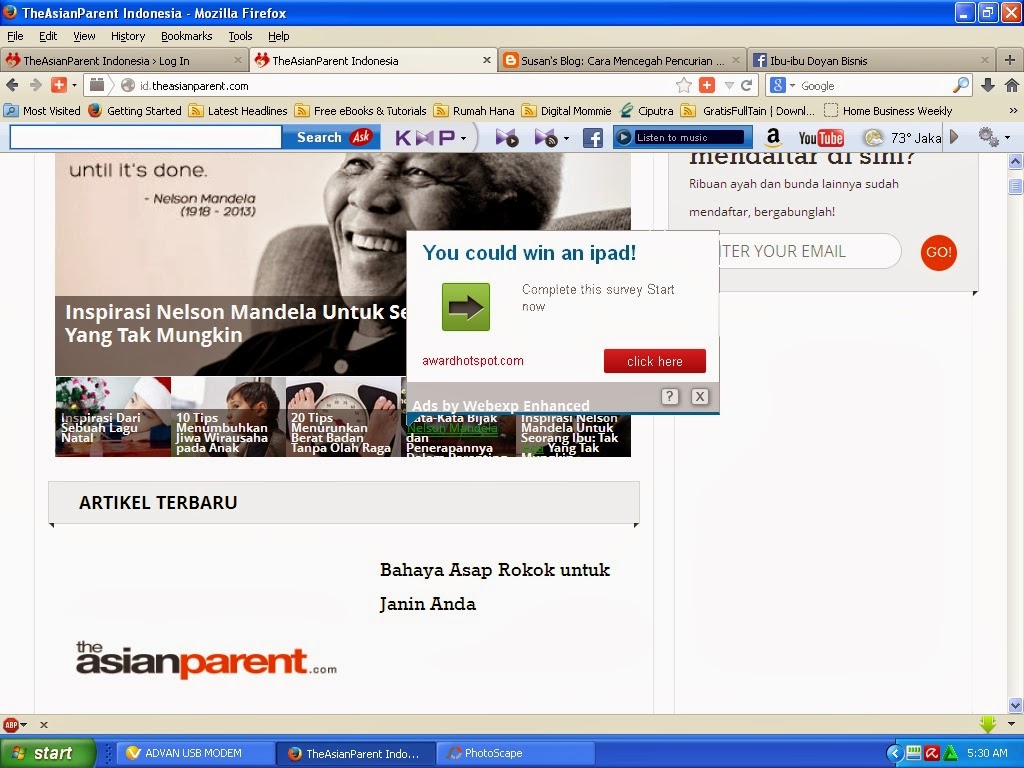Open the Bookmarks menu

(x=186, y=36)
